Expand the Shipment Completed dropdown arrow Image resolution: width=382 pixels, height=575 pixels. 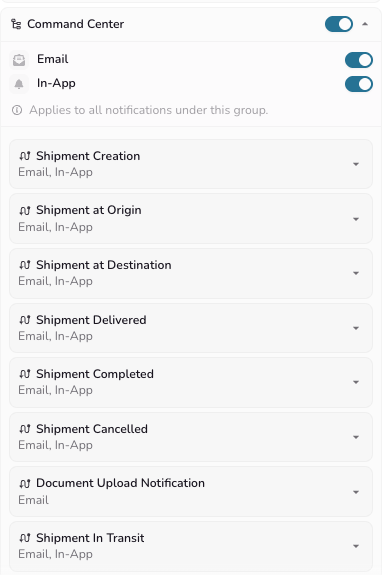pos(356,382)
